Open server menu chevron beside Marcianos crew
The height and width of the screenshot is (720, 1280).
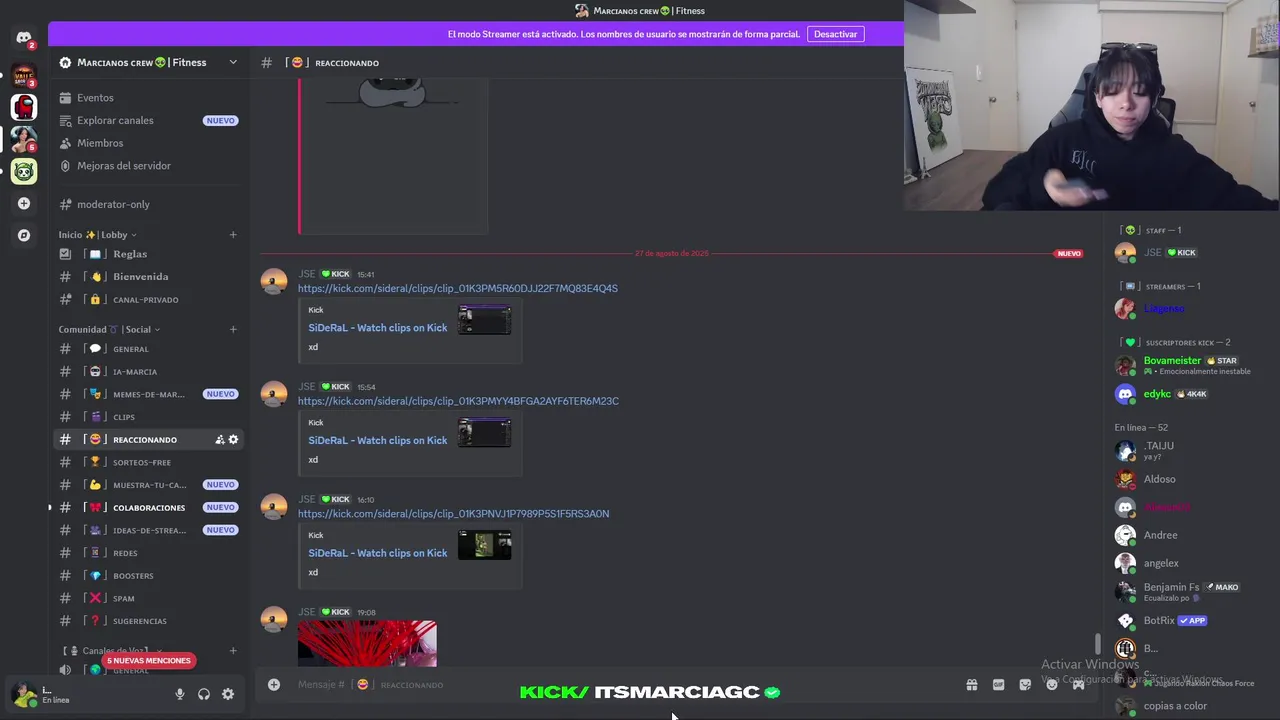click(233, 62)
